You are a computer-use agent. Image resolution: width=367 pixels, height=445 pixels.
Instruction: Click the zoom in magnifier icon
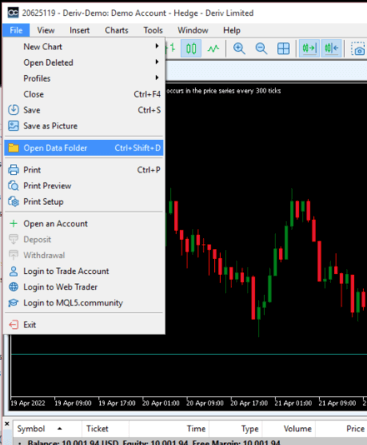[239, 49]
